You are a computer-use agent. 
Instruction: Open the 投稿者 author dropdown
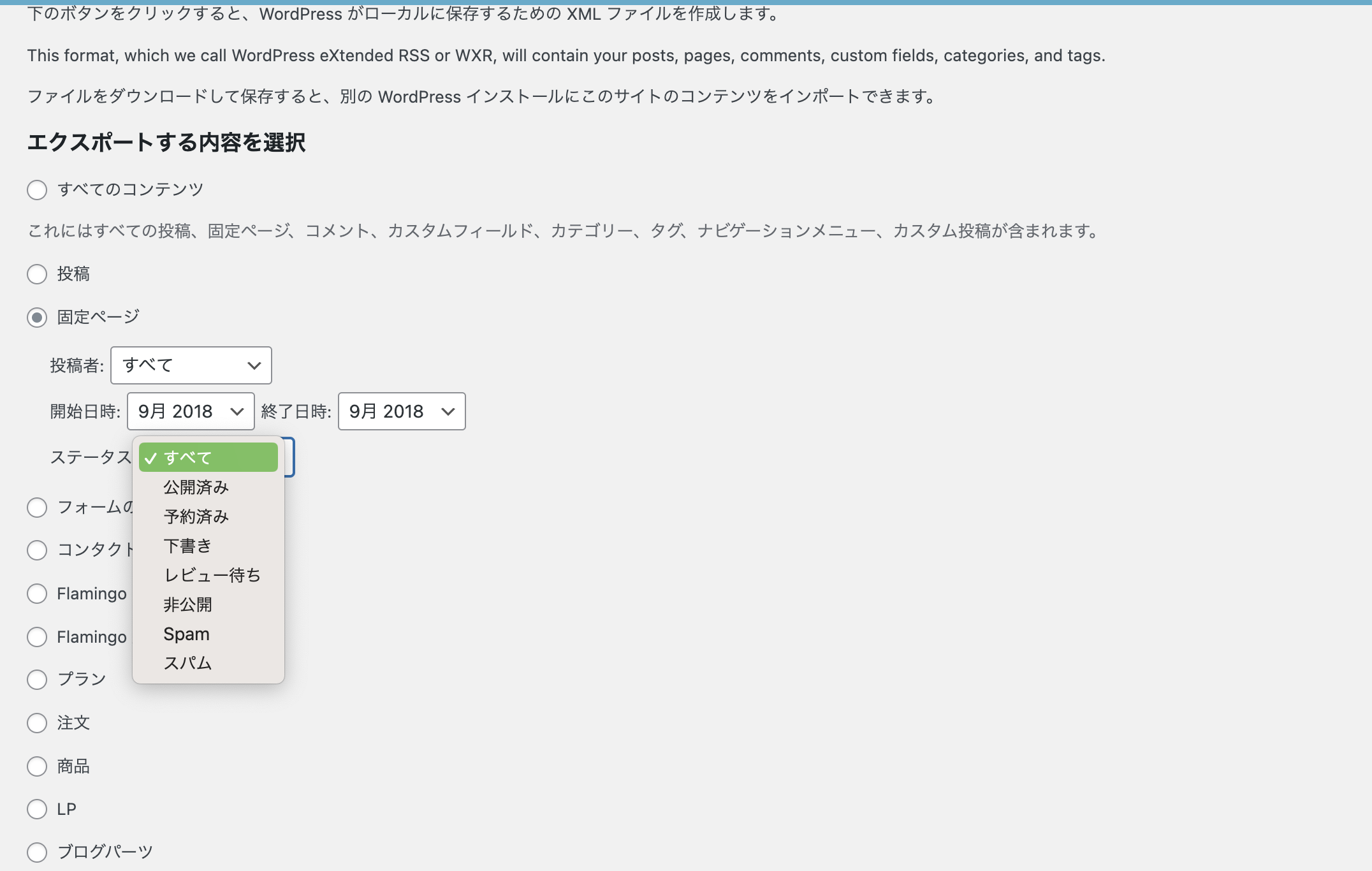191,365
